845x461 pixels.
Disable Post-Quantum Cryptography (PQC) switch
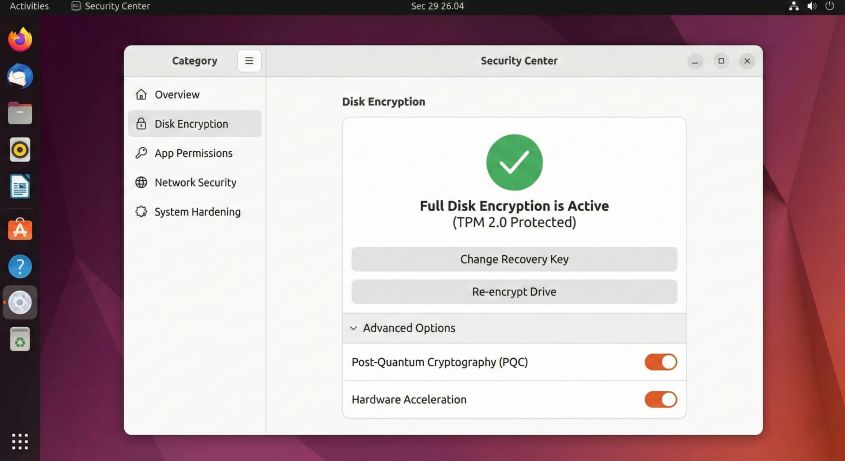pos(660,362)
